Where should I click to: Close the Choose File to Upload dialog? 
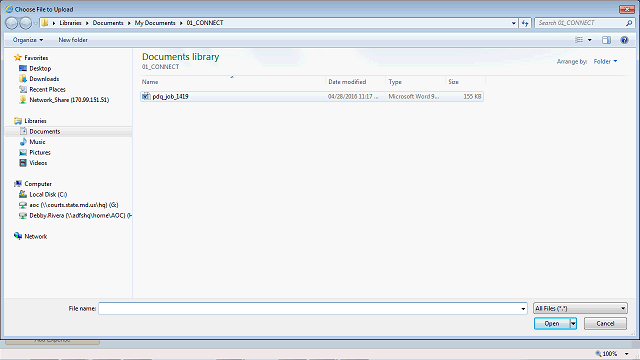627,9
